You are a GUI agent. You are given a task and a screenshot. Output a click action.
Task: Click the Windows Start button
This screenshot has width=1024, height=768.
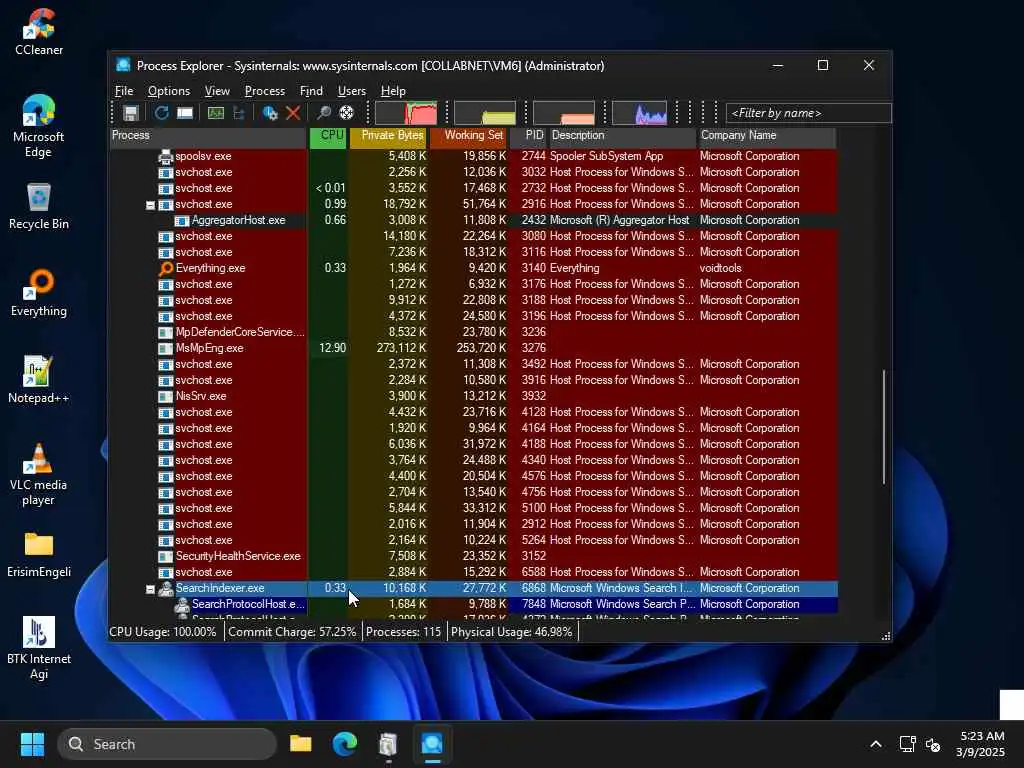pos(32,744)
